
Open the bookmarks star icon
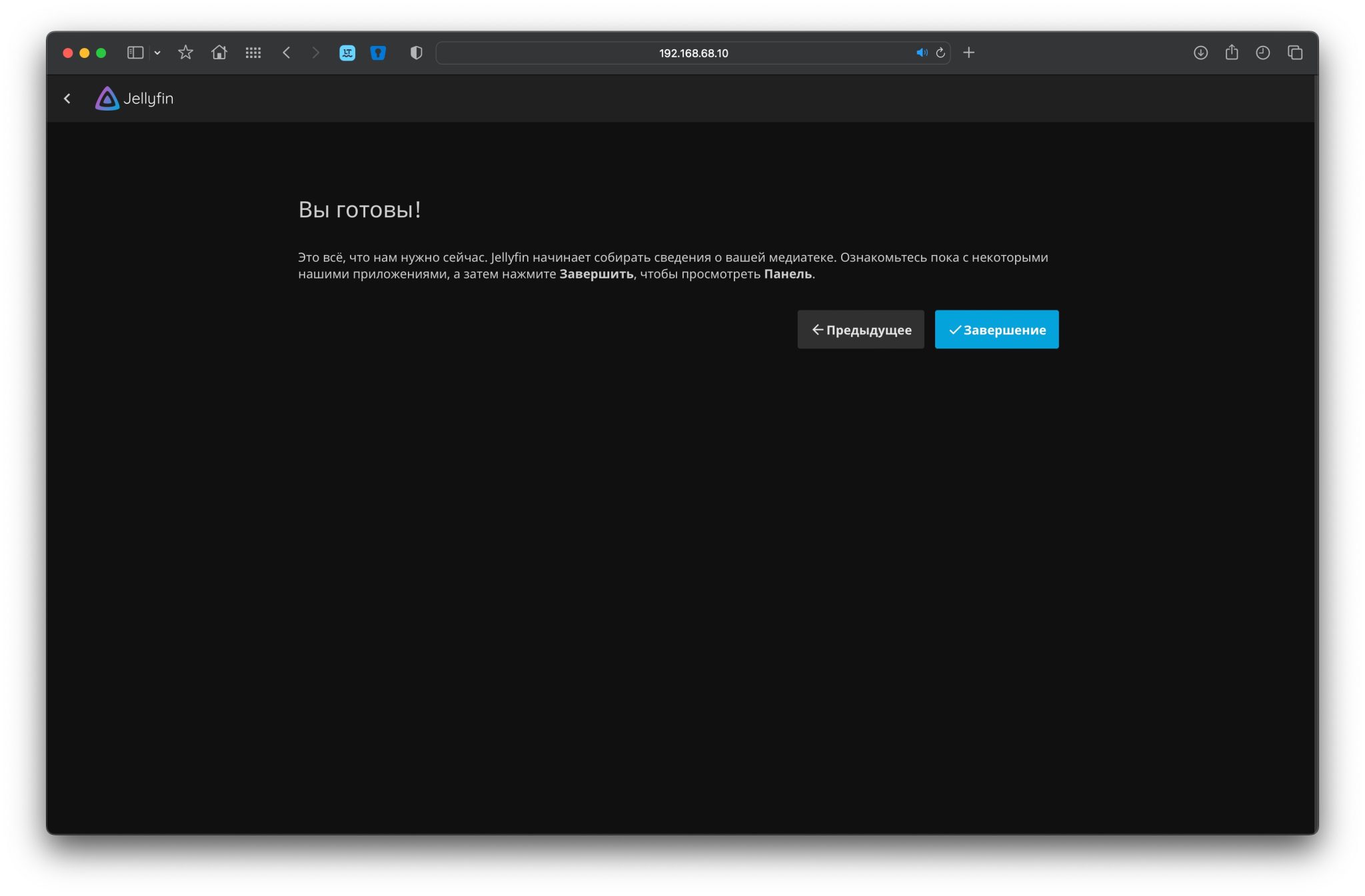[x=185, y=53]
